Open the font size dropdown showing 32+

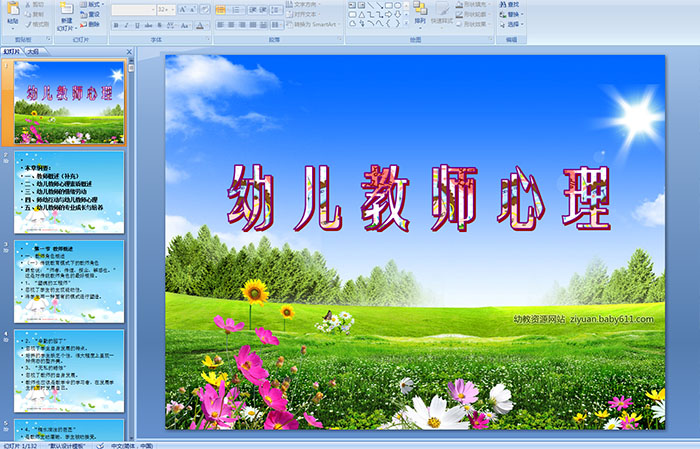click(x=166, y=10)
